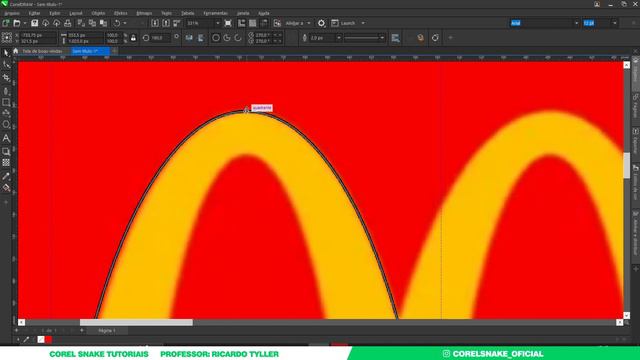Click the vertical scrollbar thumb
This screenshot has width=640, height=360.
click(627, 165)
